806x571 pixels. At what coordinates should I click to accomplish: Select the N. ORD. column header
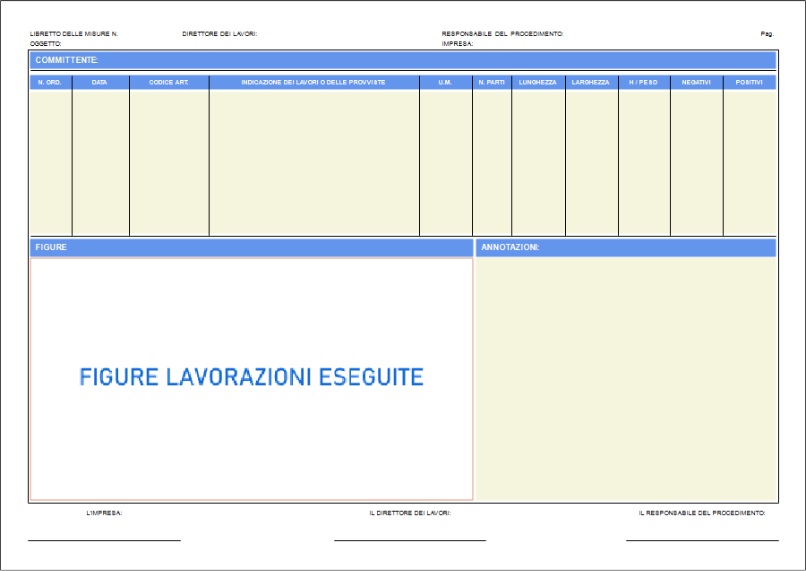[50, 82]
